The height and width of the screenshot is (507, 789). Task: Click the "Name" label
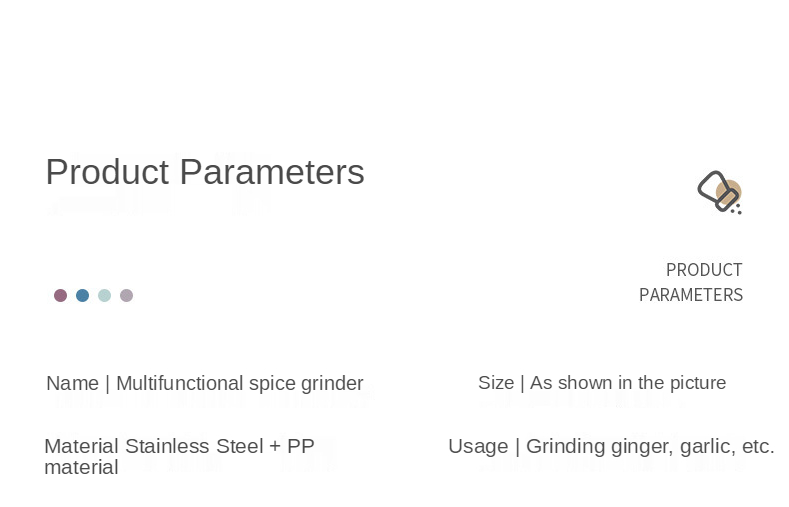click(72, 383)
